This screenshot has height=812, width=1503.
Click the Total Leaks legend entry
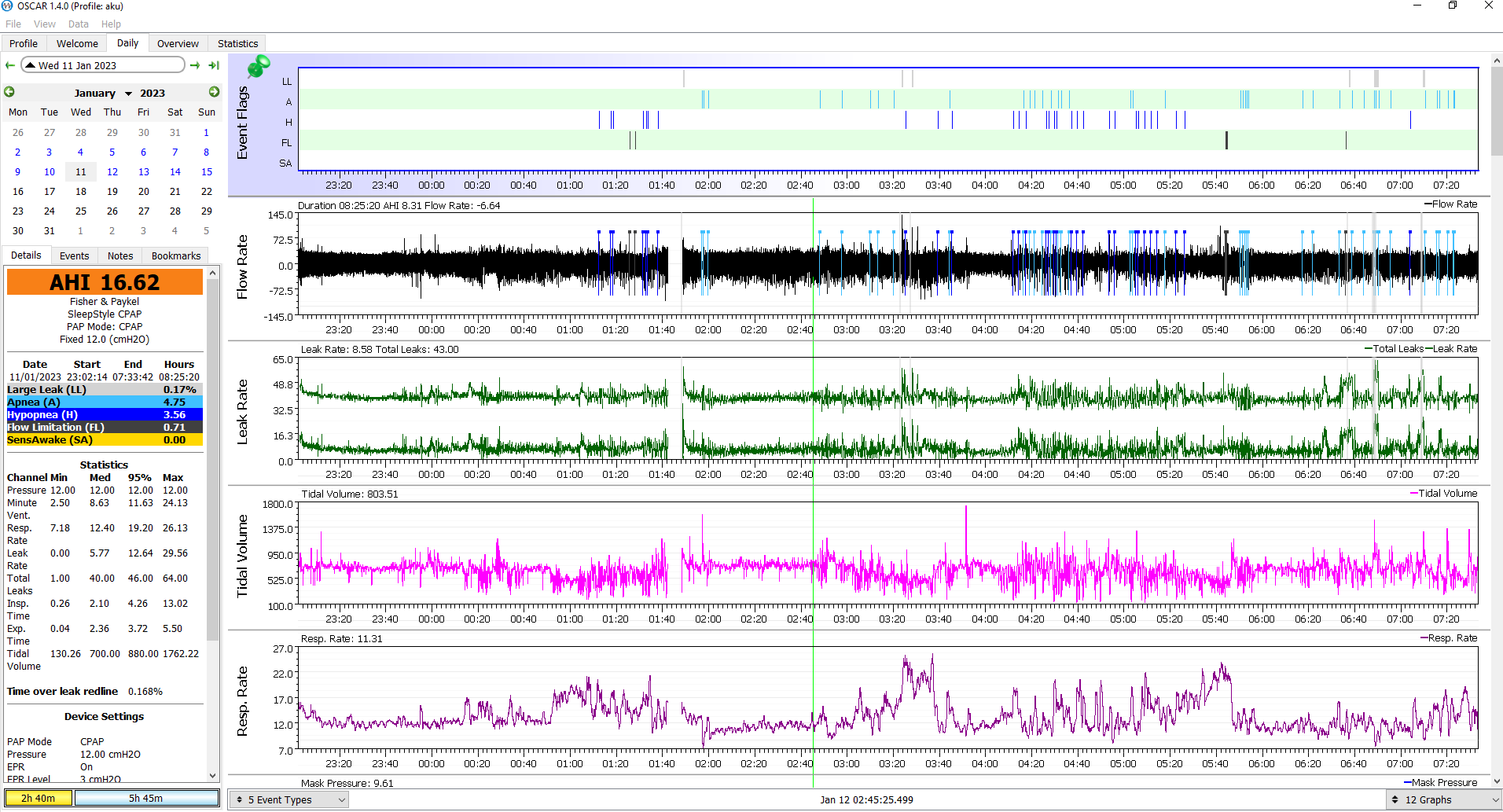click(x=1394, y=348)
